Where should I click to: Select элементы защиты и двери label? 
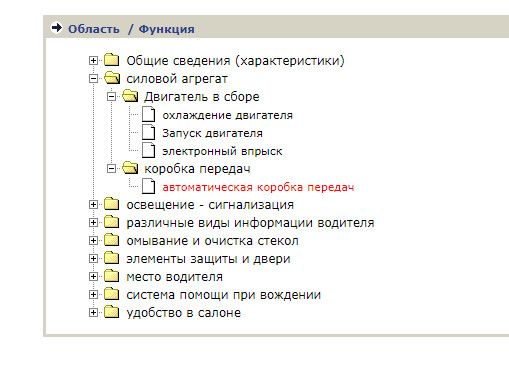pos(208,259)
